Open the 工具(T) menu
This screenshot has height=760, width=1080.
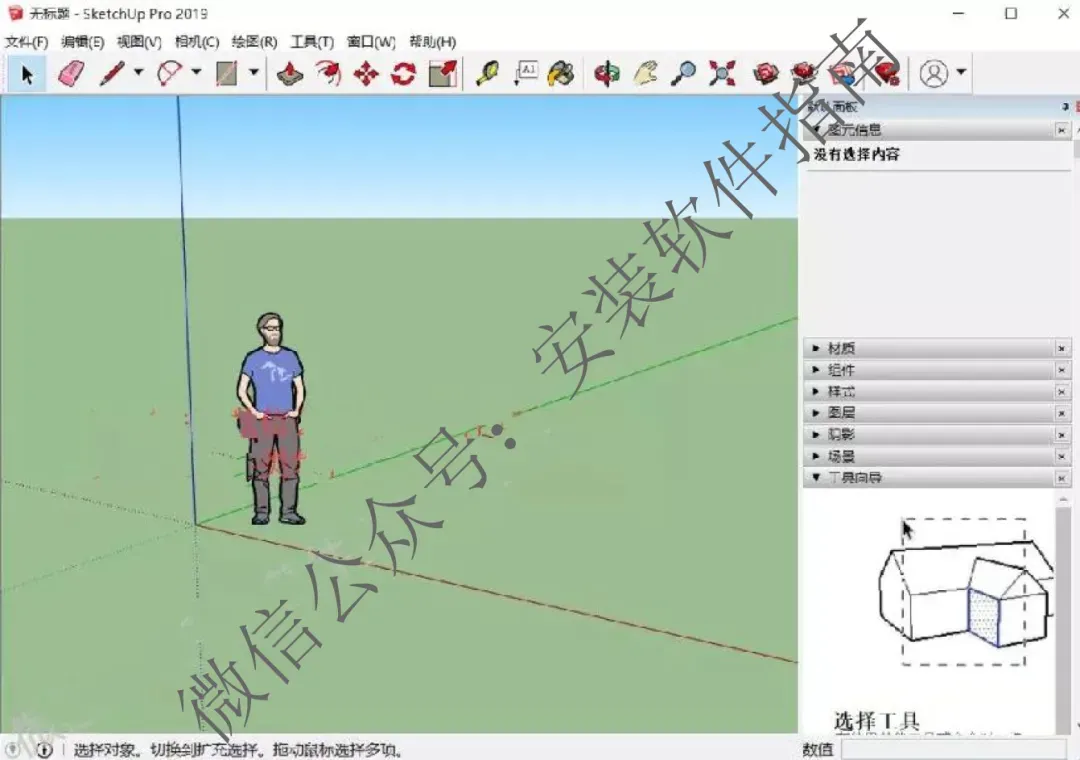[x=311, y=42]
